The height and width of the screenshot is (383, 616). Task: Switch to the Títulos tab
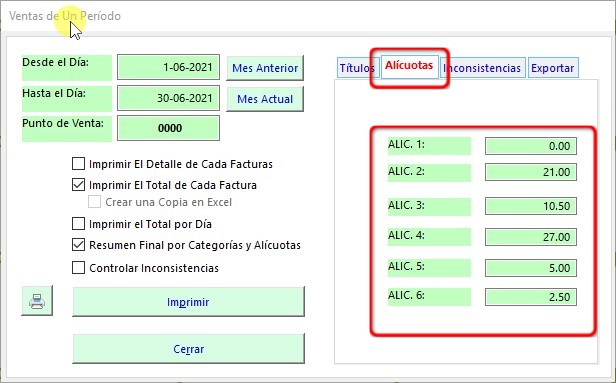tap(357, 68)
